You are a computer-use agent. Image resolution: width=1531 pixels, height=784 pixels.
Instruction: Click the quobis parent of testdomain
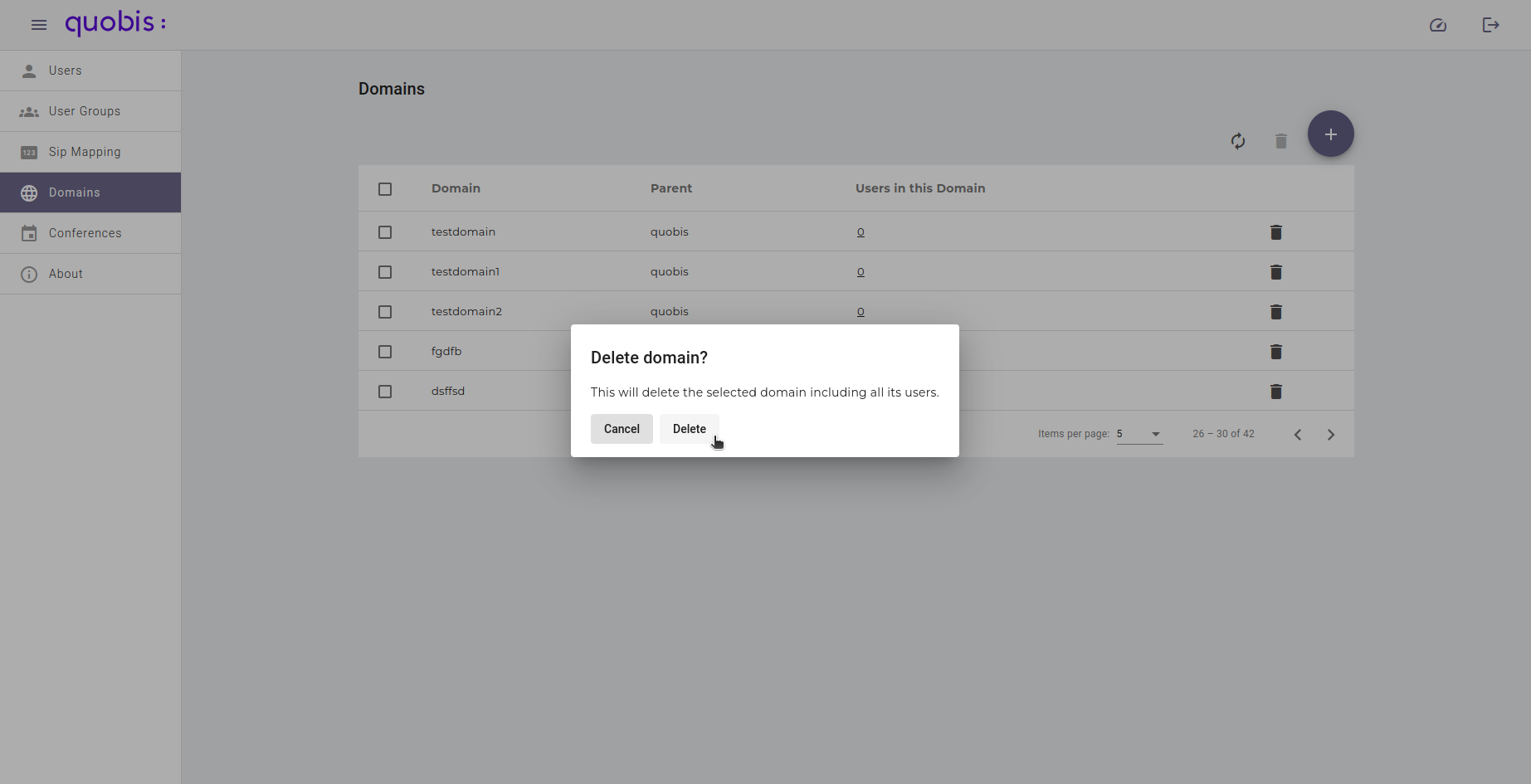pos(670,231)
